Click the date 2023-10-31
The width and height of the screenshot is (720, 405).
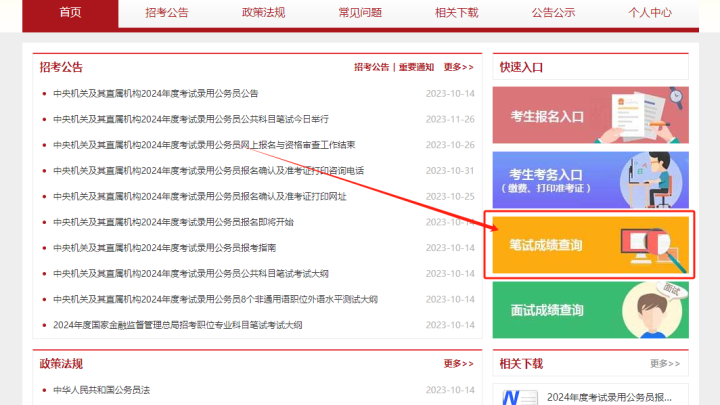click(x=450, y=171)
